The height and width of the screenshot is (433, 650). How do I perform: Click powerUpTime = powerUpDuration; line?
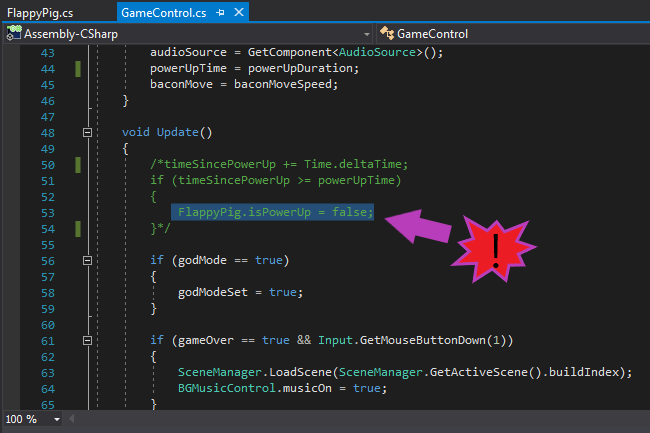(254, 68)
